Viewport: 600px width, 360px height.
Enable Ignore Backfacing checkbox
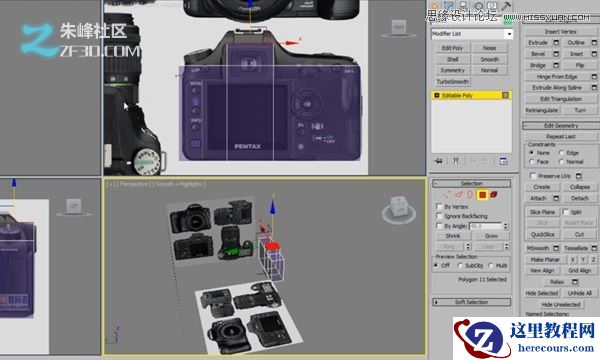(x=439, y=216)
